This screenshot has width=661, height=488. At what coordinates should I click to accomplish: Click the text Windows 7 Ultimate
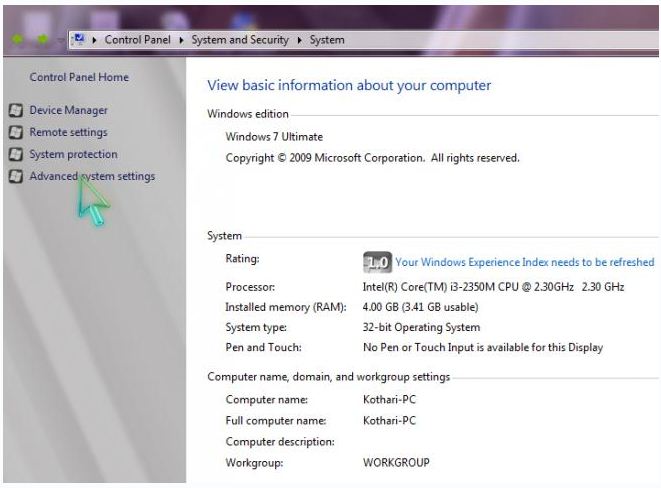pyautogui.click(x=274, y=137)
